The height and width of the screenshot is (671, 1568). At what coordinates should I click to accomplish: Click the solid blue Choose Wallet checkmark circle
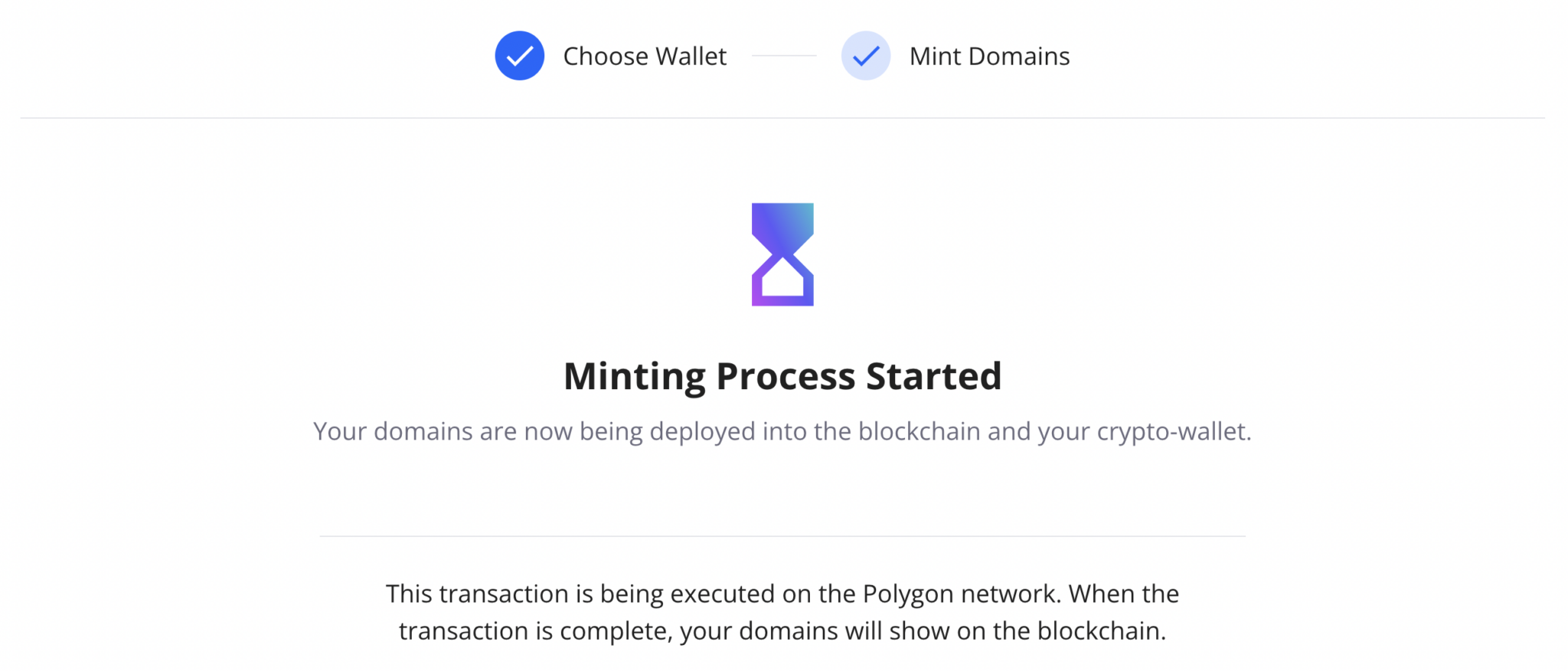click(x=519, y=56)
